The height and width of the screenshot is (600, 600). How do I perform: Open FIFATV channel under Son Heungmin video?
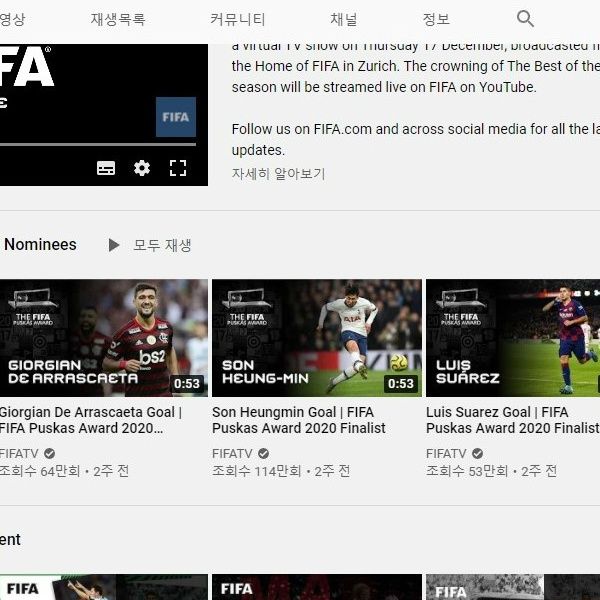(x=232, y=453)
